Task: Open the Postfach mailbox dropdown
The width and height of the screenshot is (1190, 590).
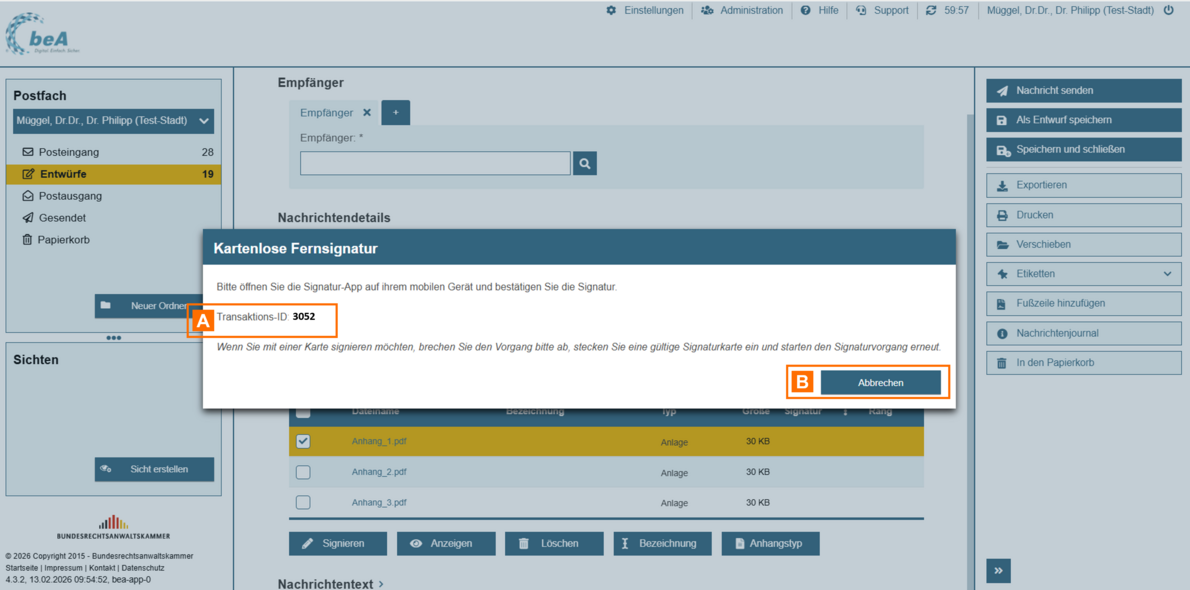Action: click(113, 121)
